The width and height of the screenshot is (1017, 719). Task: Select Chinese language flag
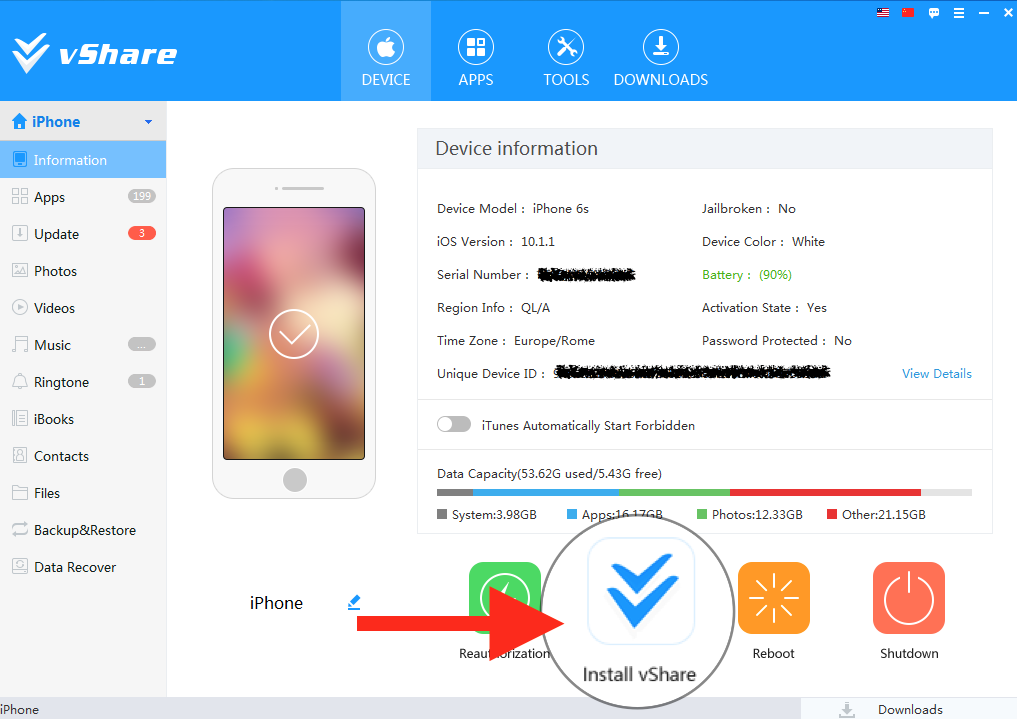(908, 12)
